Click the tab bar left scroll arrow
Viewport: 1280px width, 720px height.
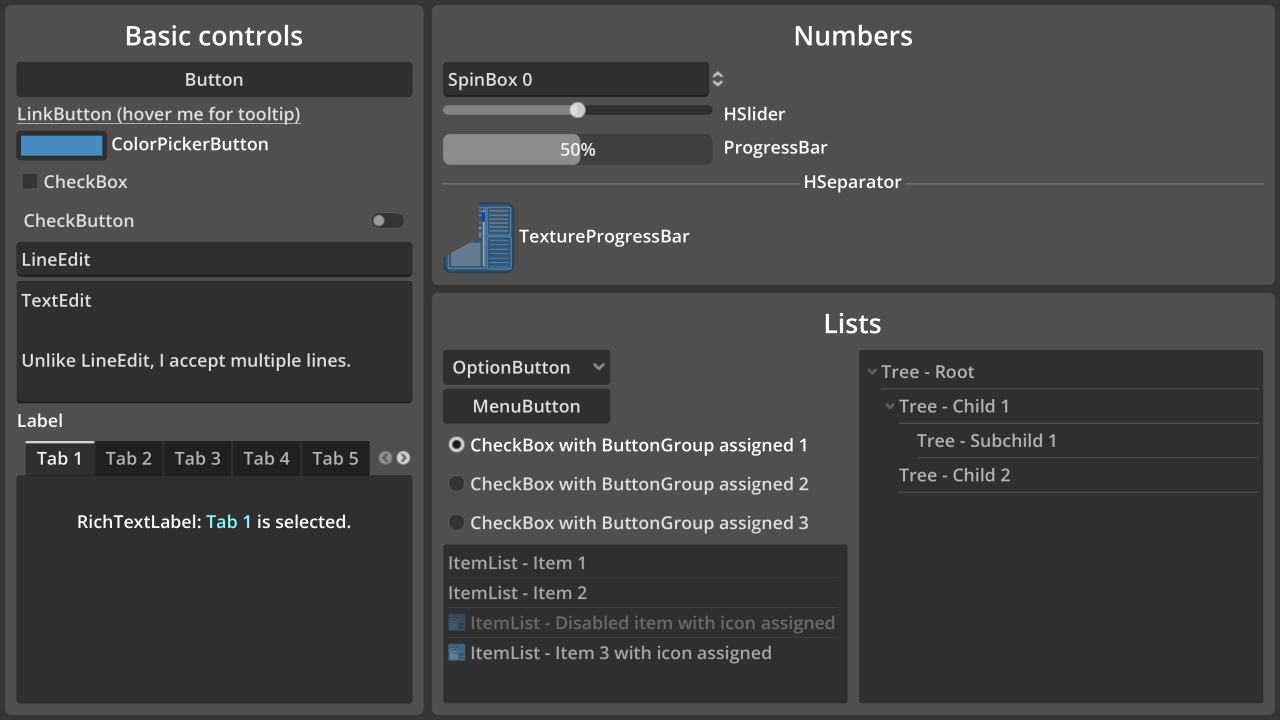(386, 458)
